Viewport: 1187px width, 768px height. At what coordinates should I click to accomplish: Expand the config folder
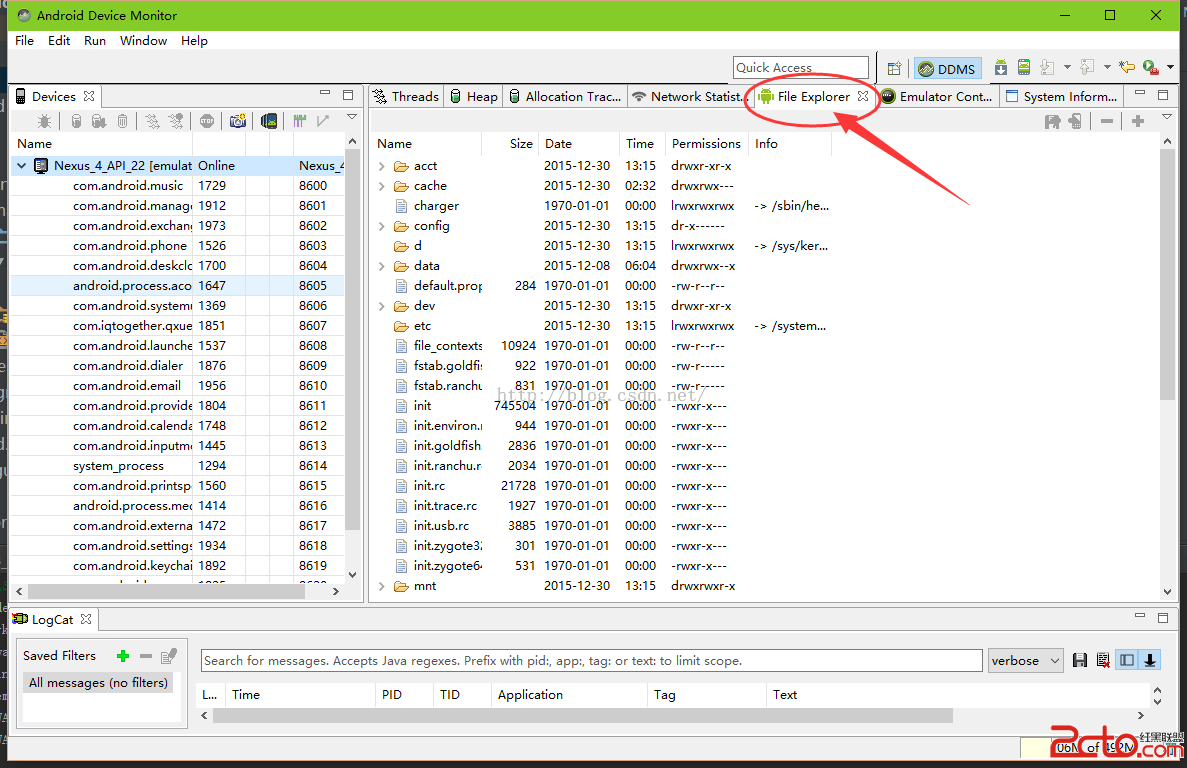click(x=382, y=226)
